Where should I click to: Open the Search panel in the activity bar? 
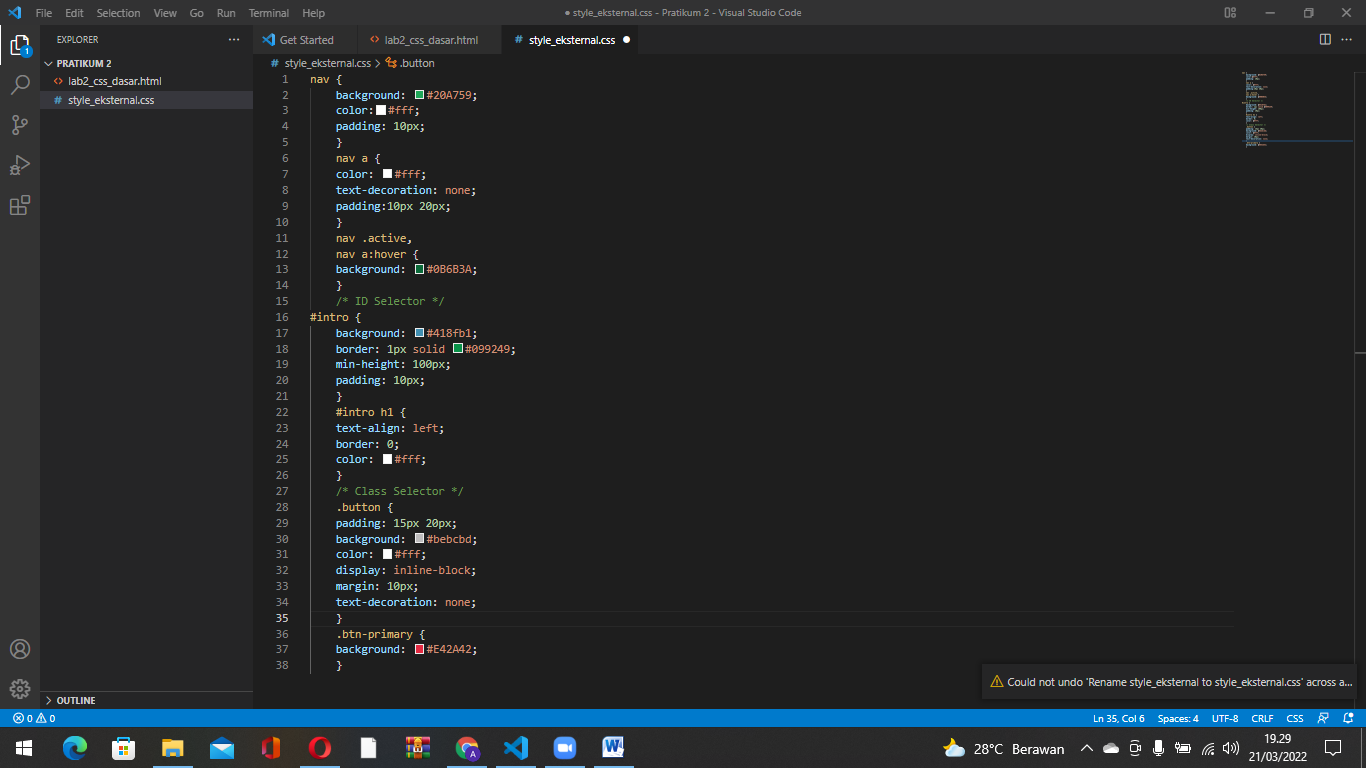click(x=20, y=84)
